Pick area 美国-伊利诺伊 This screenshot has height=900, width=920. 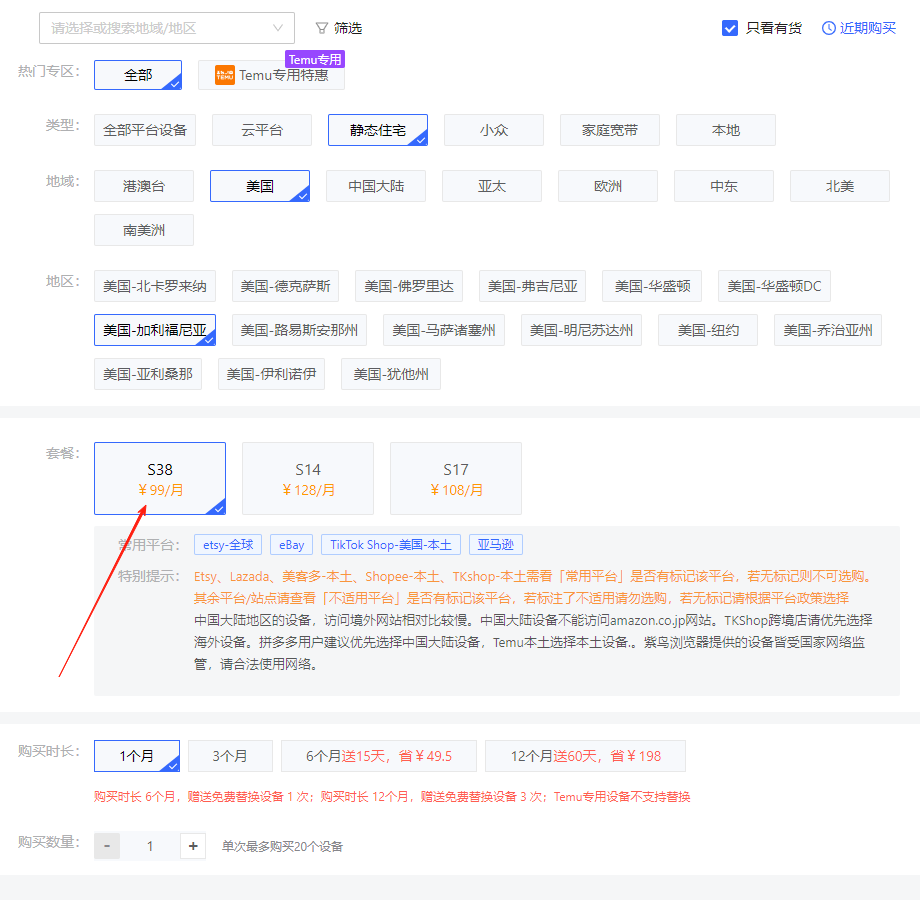(x=272, y=374)
